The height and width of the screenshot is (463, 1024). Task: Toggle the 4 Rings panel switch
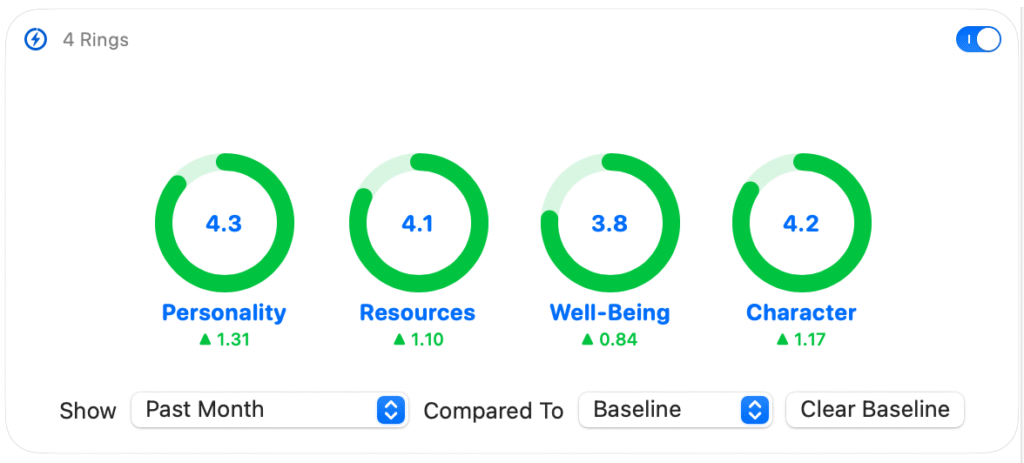978,40
